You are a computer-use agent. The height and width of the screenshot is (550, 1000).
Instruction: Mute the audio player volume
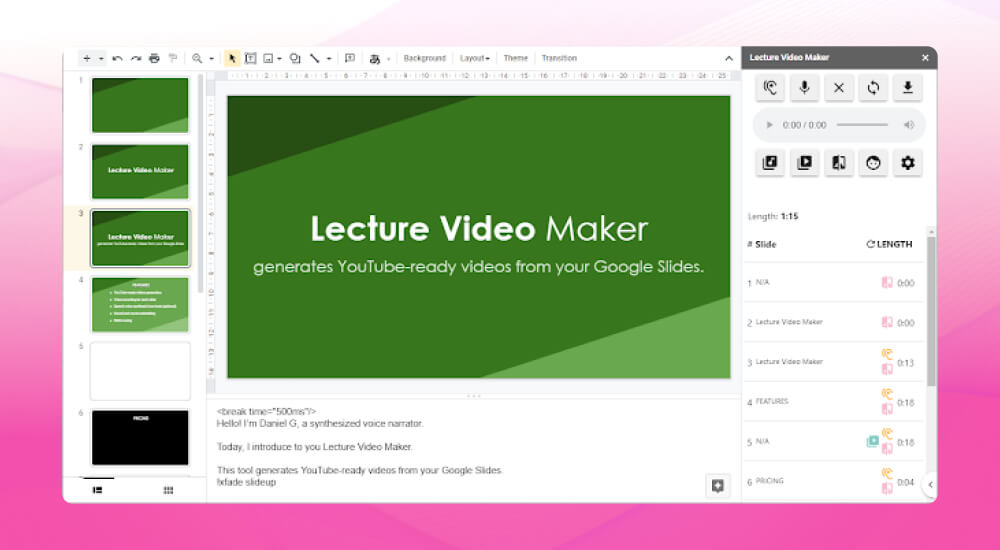(x=909, y=125)
